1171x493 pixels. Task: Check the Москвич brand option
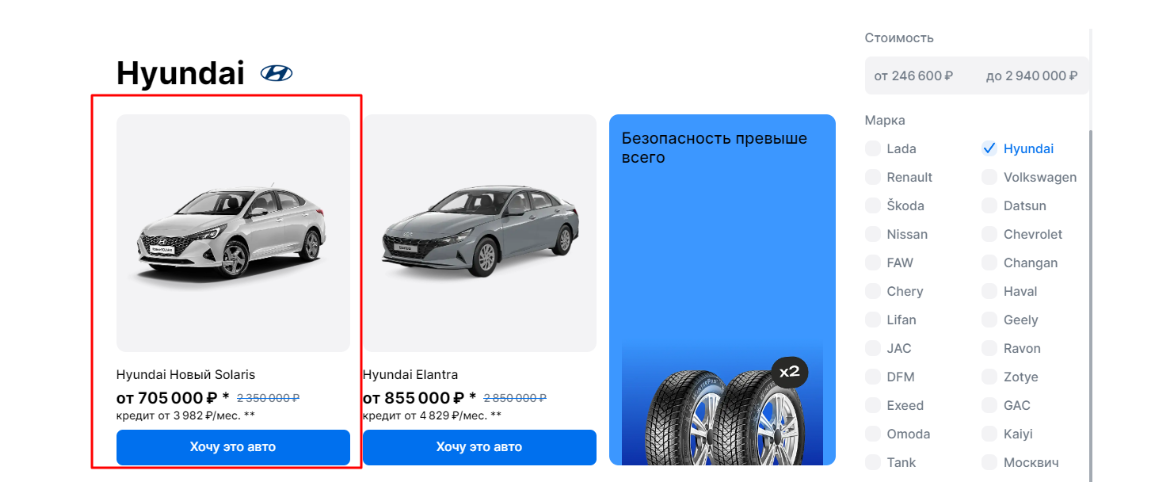989,462
